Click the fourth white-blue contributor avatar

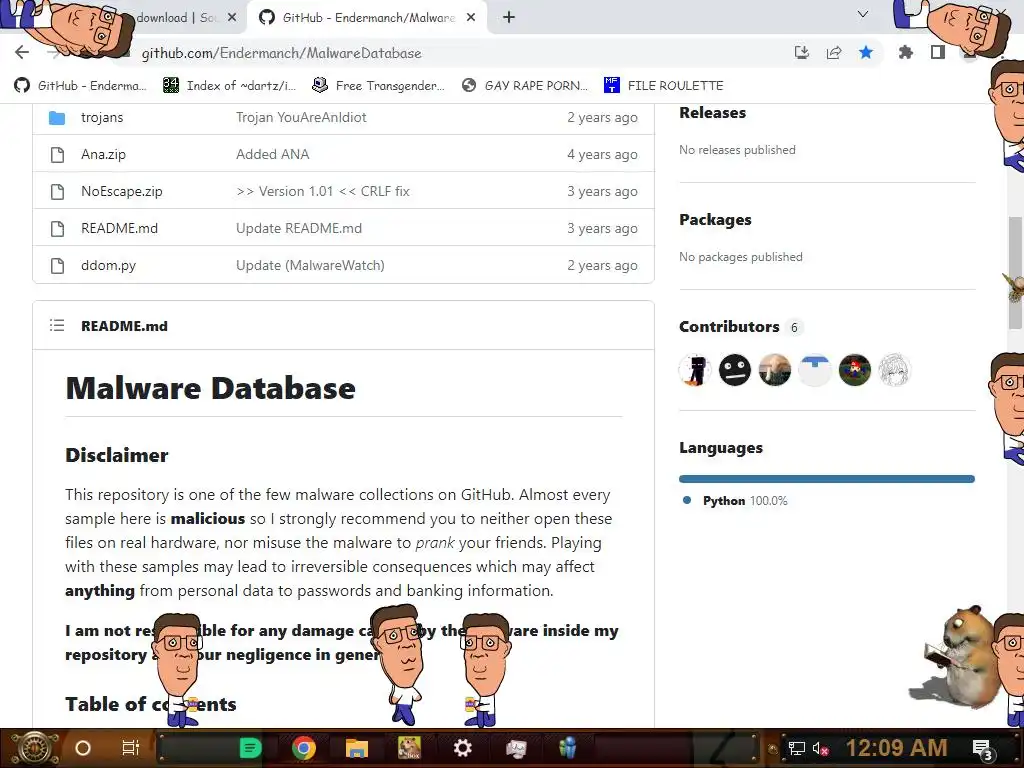click(814, 370)
